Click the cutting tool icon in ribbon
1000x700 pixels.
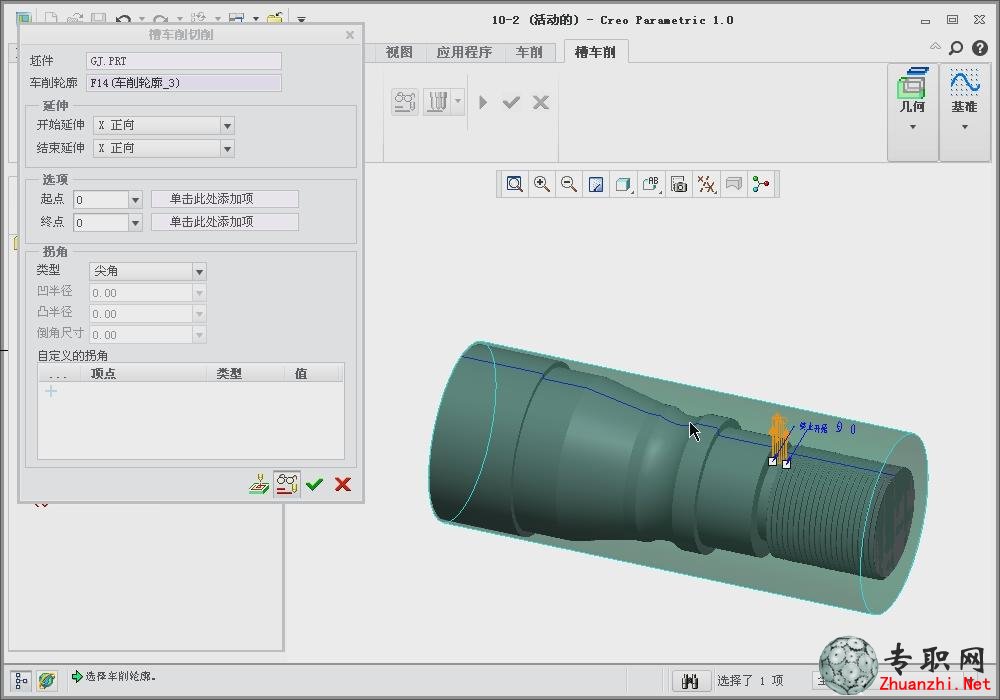tap(438, 102)
